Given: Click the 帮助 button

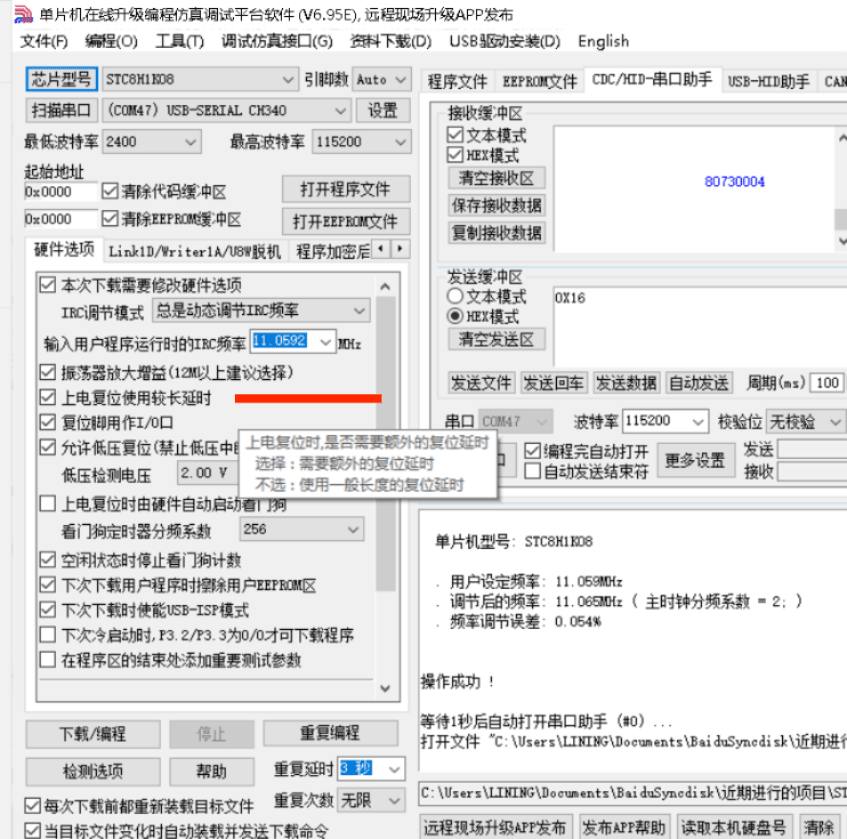Looking at the screenshot, I should click(212, 771).
